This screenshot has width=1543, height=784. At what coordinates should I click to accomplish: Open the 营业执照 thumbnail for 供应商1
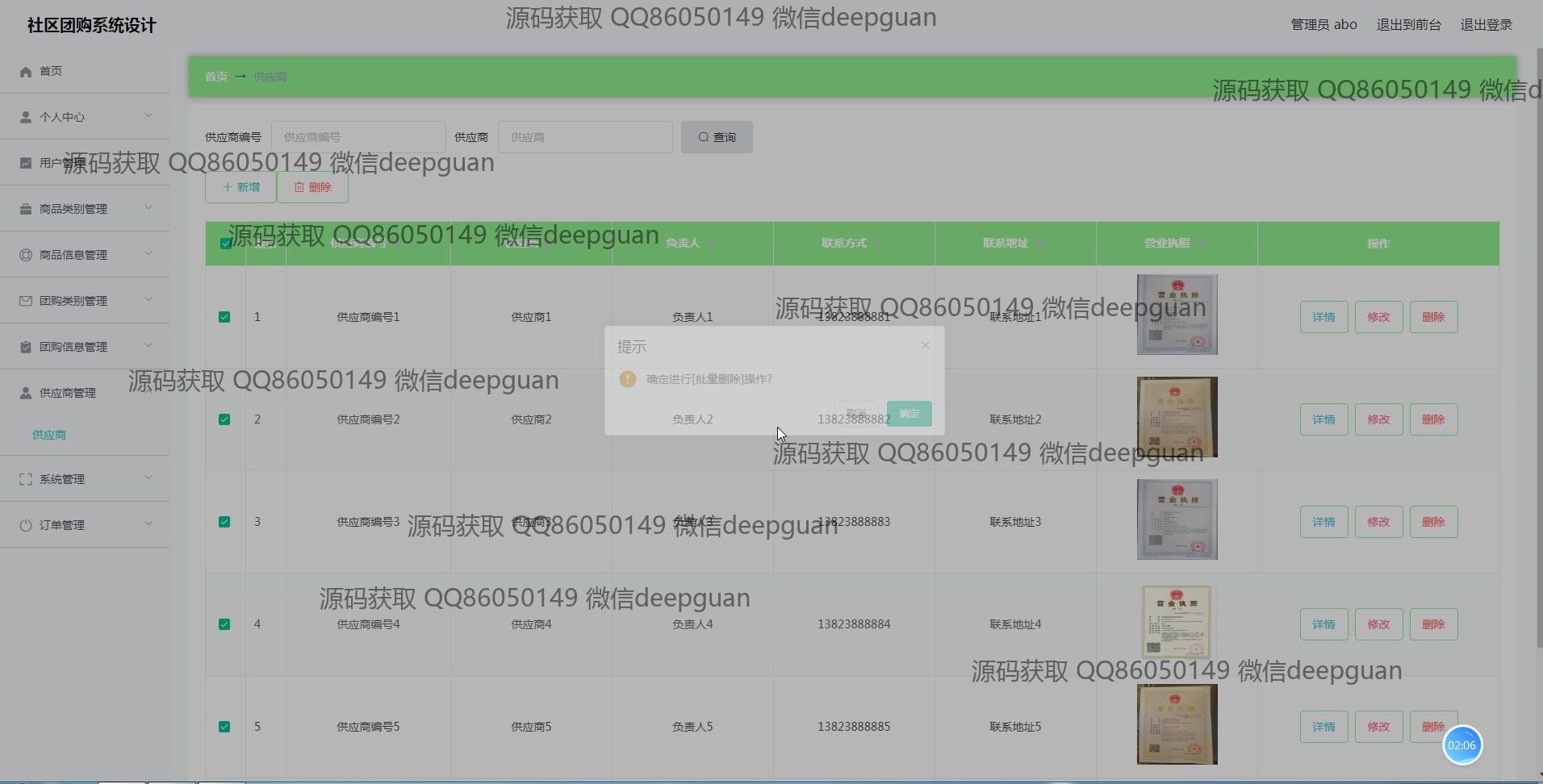(x=1177, y=315)
